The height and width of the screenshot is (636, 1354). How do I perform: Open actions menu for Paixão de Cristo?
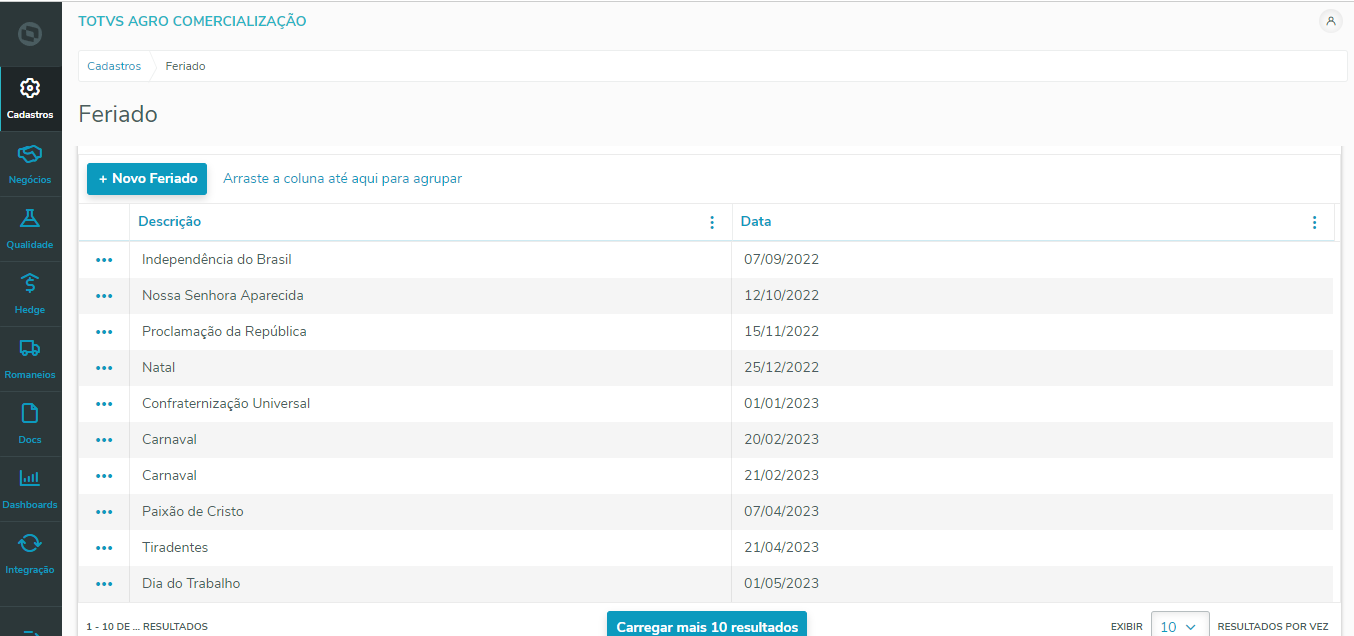click(x=104, y=512)
